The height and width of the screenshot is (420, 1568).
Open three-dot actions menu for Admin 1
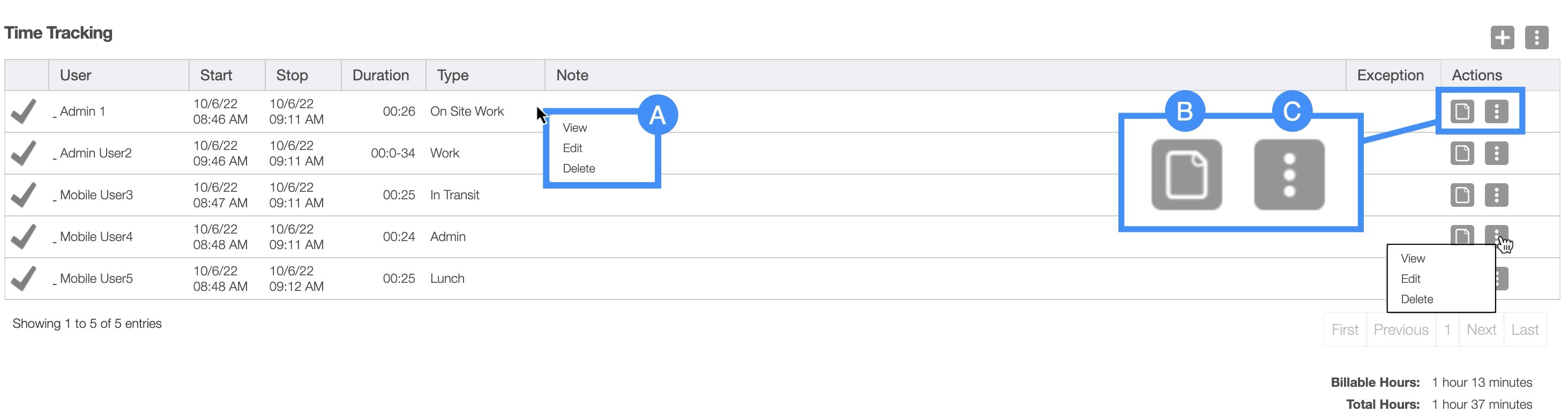1496,111
